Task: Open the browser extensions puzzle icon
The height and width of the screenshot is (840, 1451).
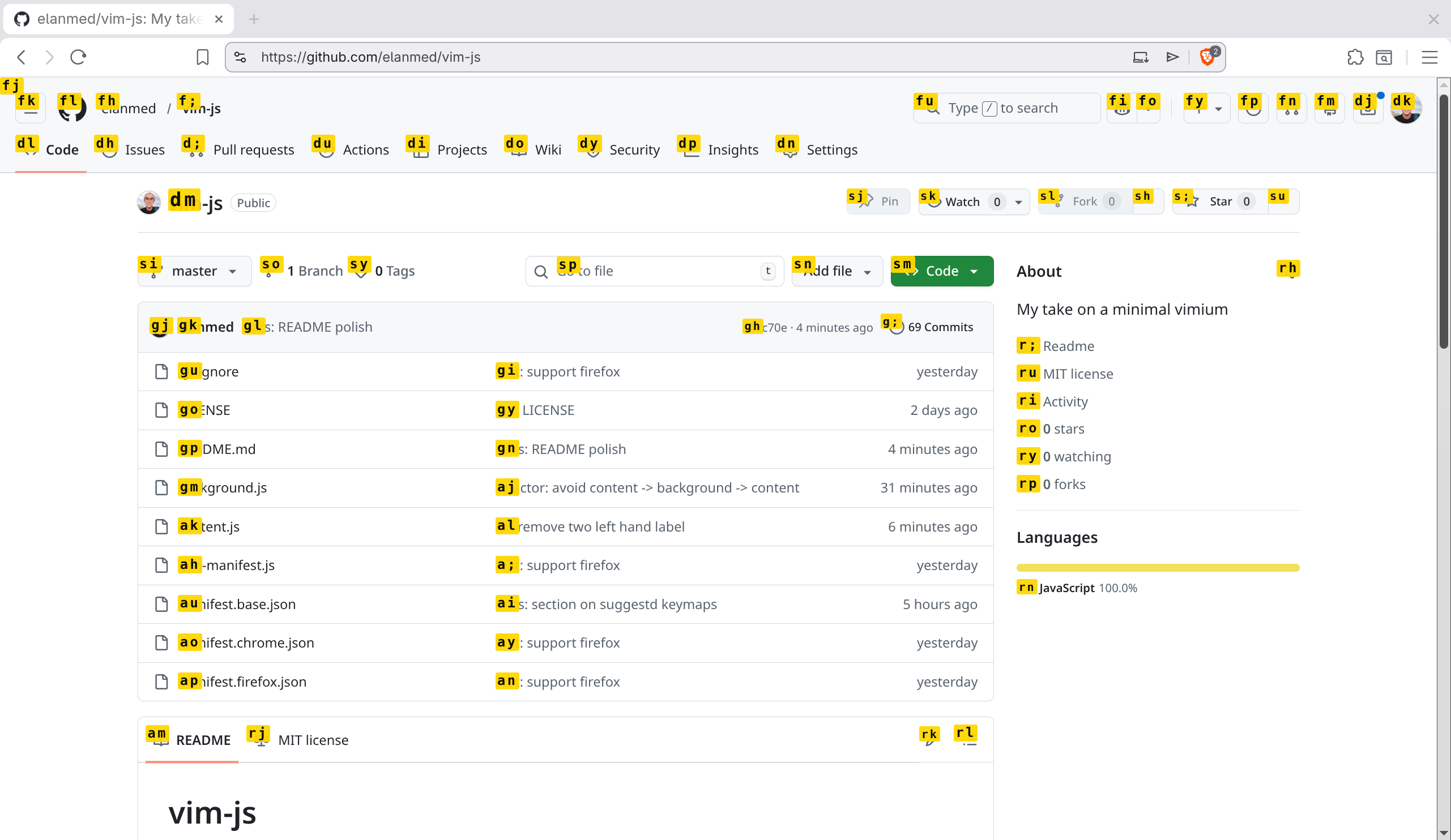Action: 1355,57
